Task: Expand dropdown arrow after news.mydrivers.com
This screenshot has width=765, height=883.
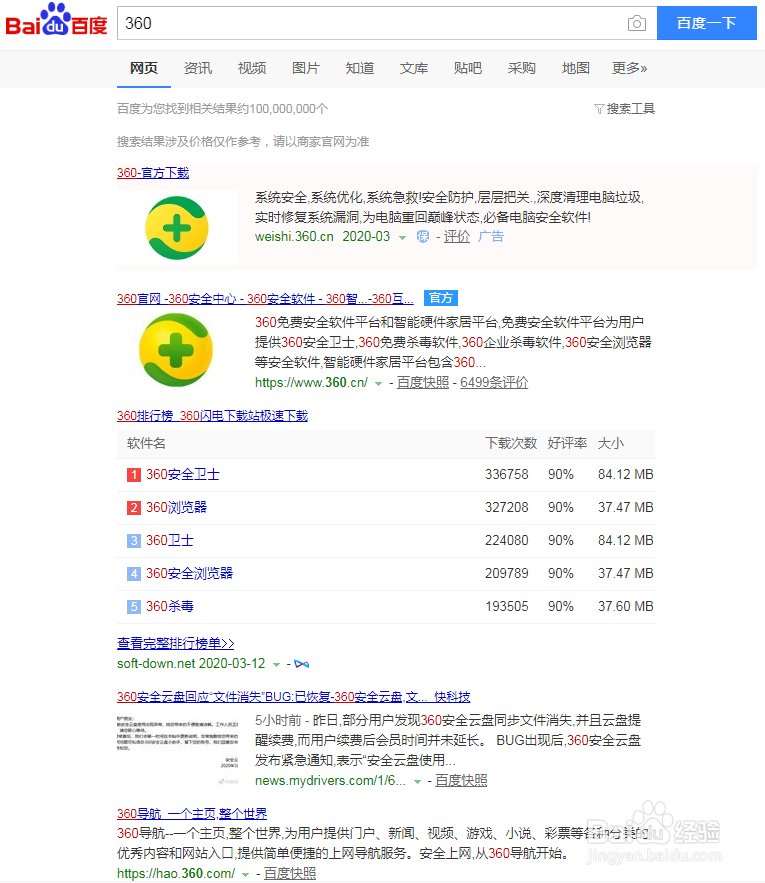Action: 417,782
